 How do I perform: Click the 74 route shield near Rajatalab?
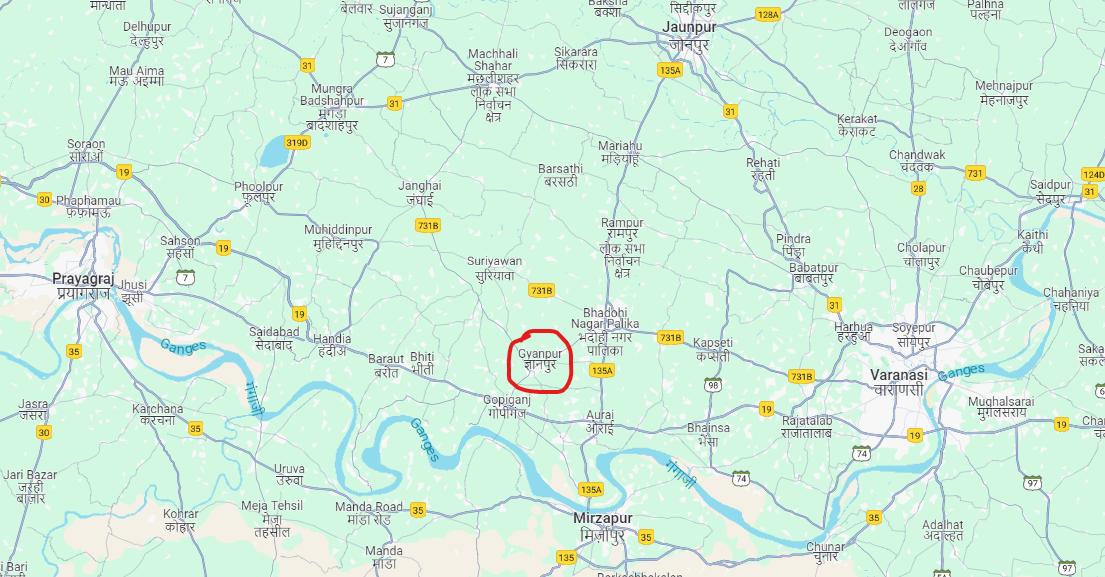(x=861, y=453)
